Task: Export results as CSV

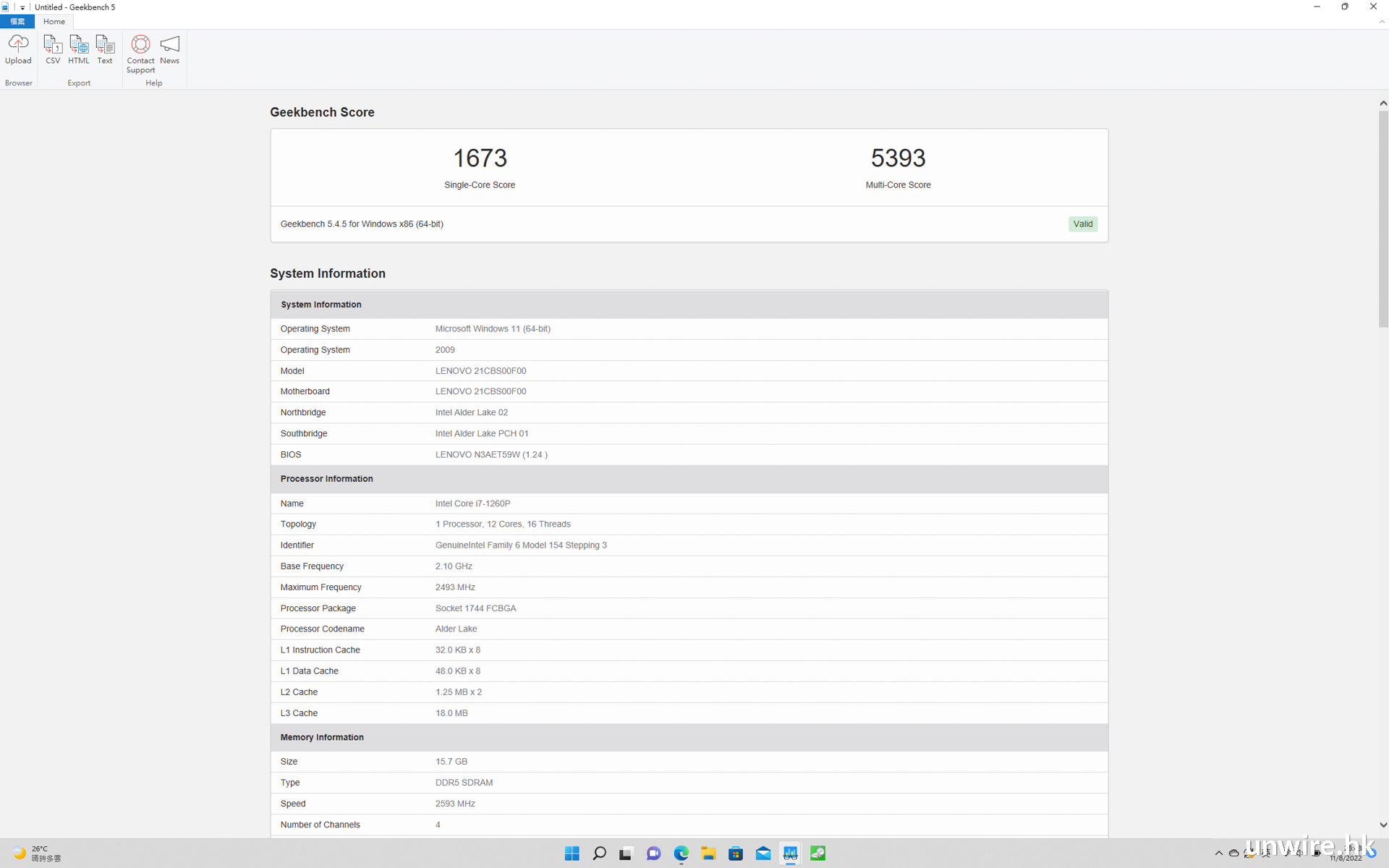Action: [53, 49]
